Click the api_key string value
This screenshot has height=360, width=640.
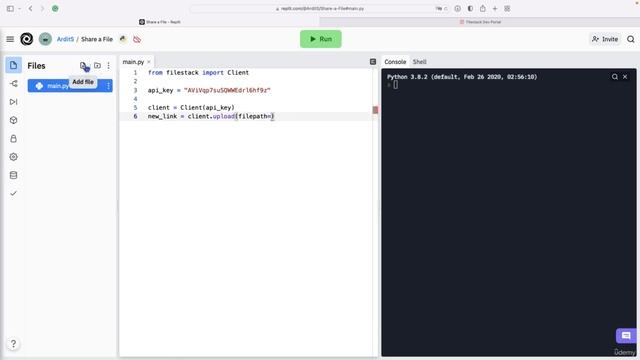(227, 90)
